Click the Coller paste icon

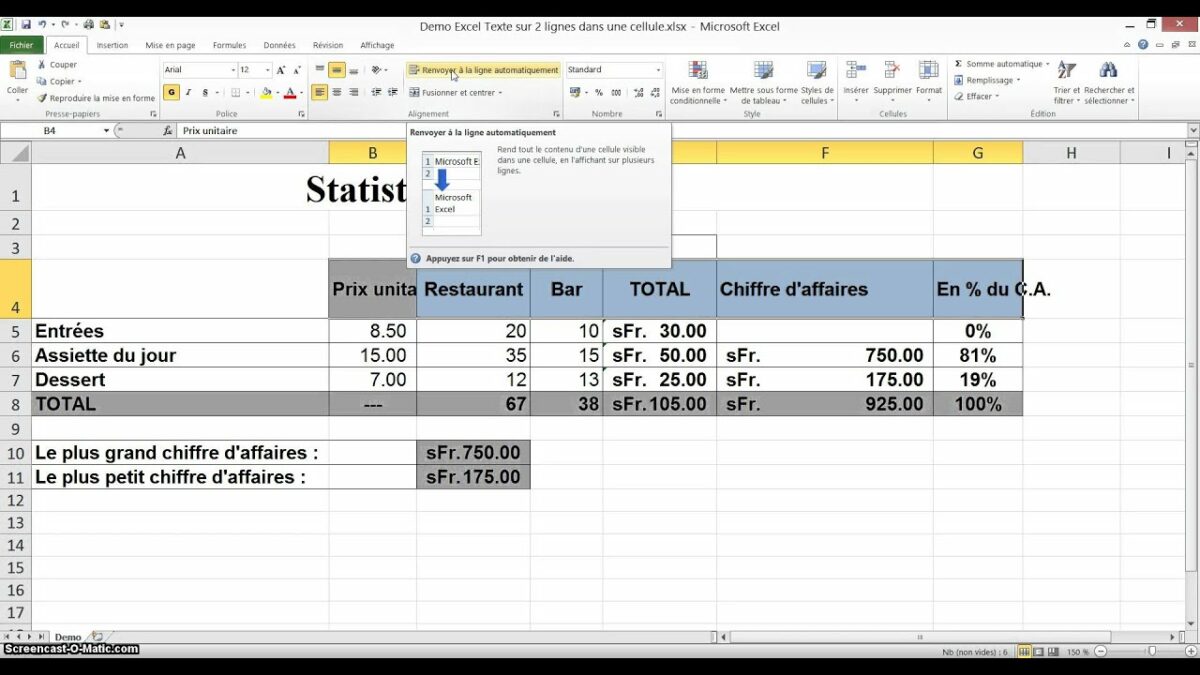17,73
